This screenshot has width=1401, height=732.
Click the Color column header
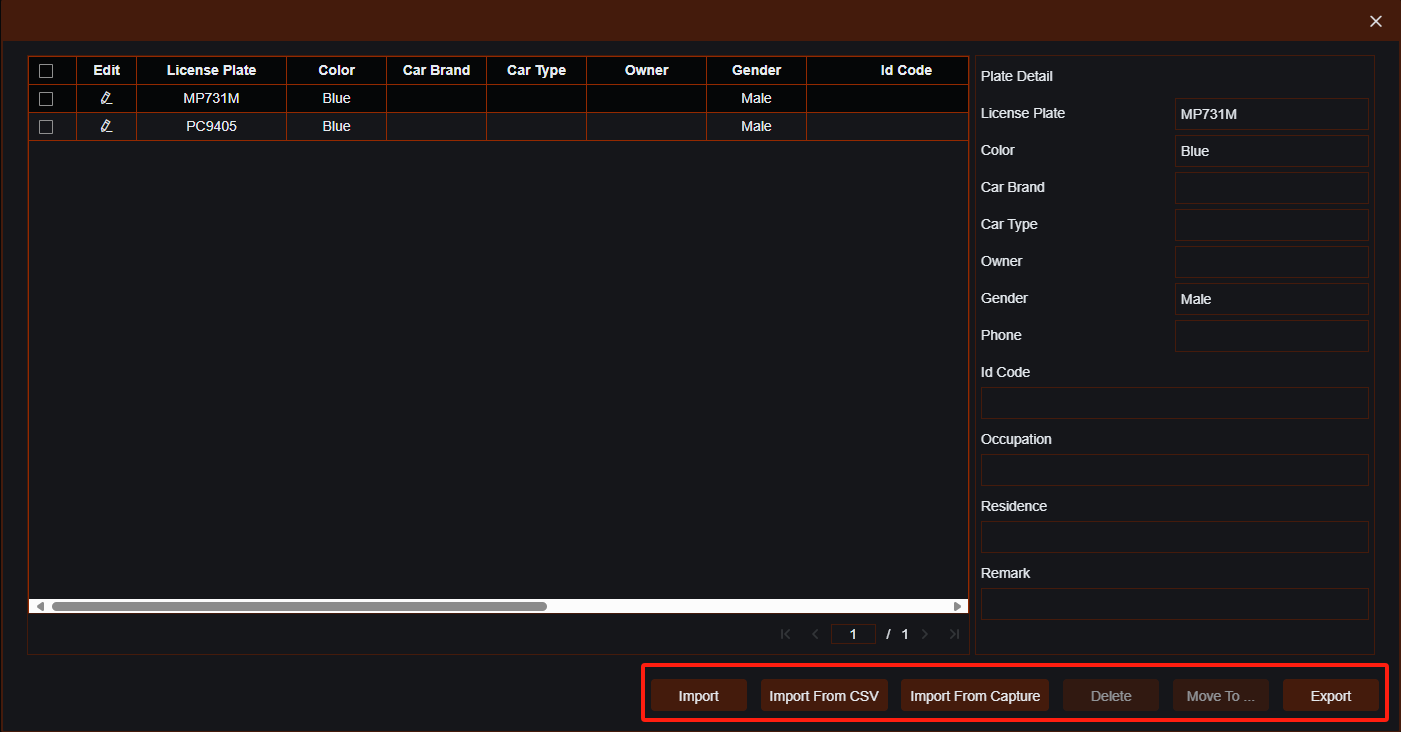coord(337,71)
